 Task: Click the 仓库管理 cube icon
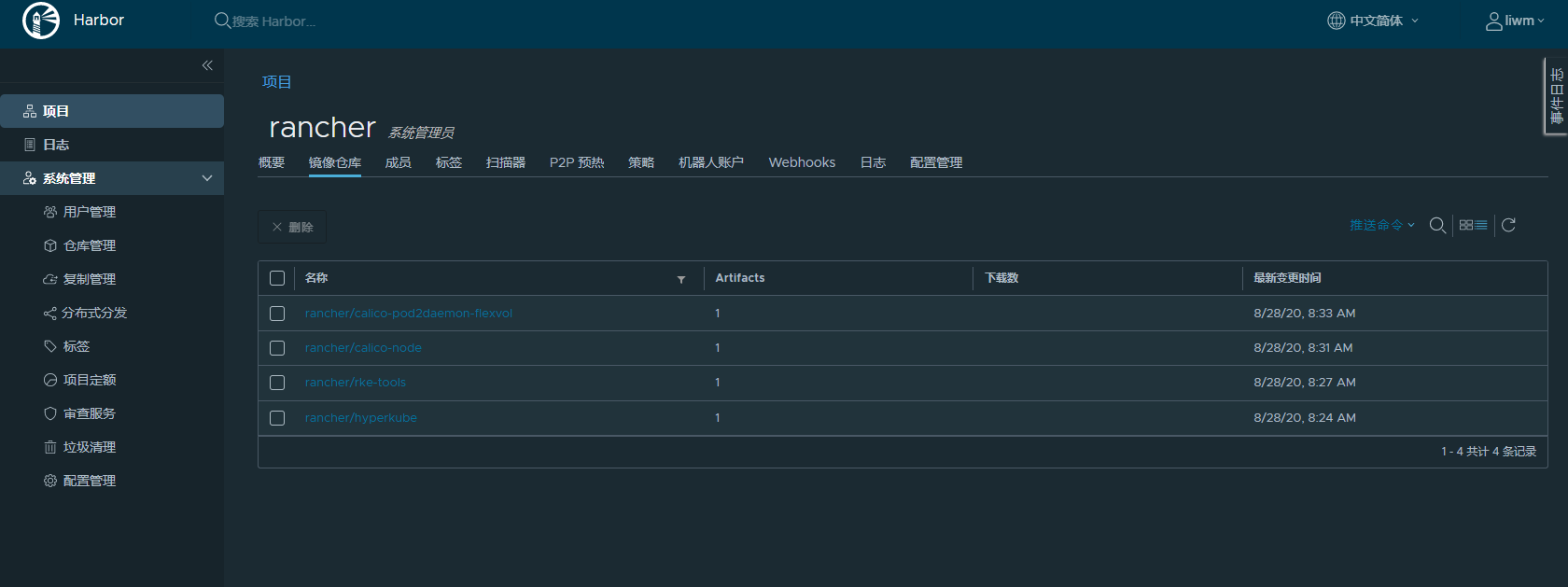(50, 245)
